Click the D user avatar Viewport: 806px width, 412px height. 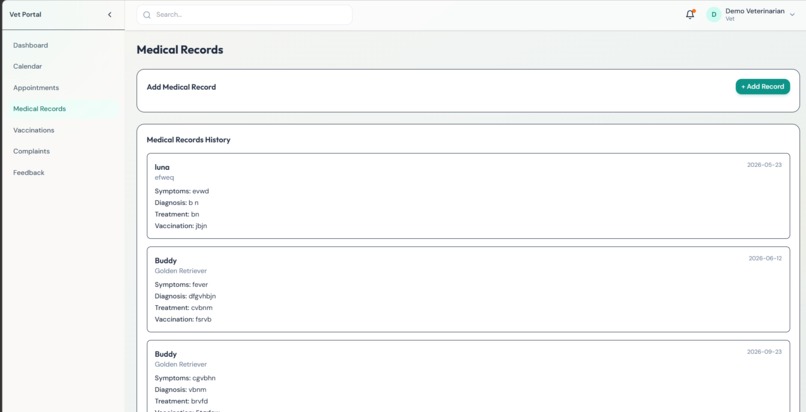[x=713, y=15]
